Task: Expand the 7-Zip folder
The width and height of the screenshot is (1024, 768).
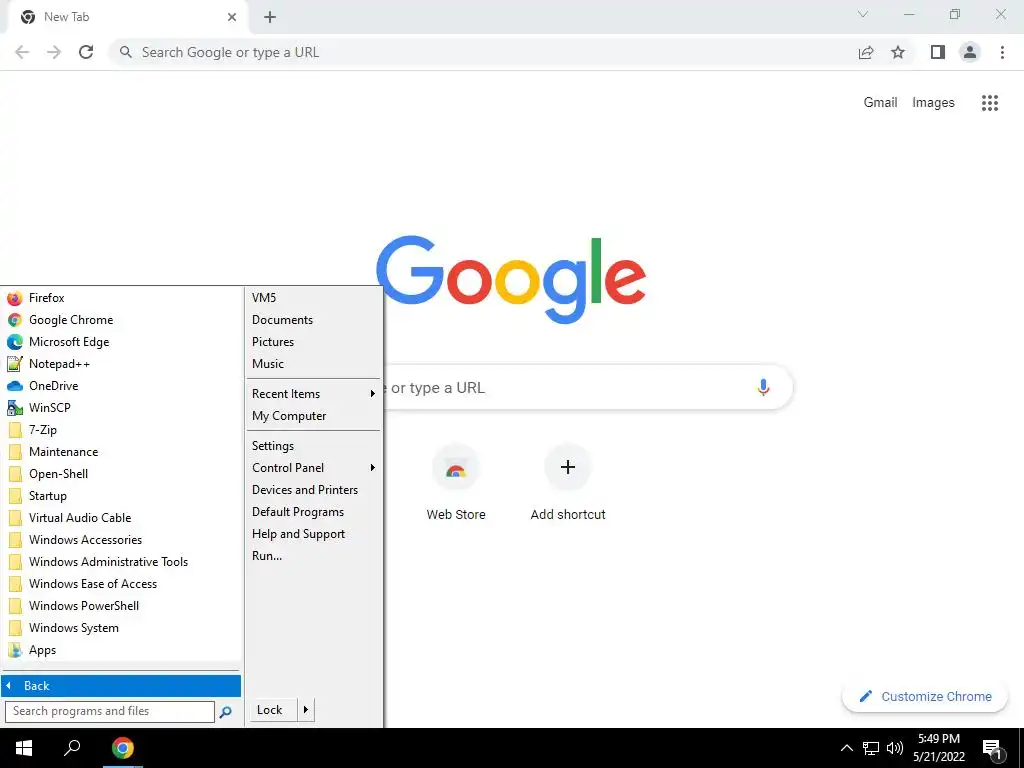Action: pos(122,430)
